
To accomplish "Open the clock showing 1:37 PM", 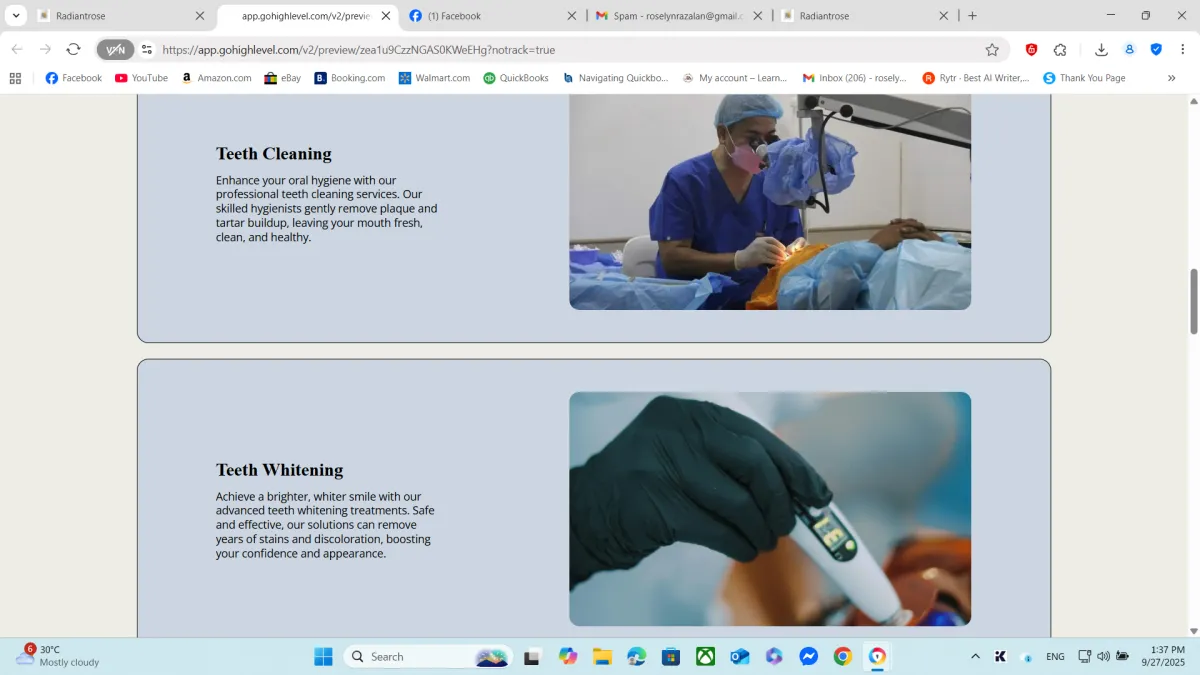I will [x=1164, y=656].
